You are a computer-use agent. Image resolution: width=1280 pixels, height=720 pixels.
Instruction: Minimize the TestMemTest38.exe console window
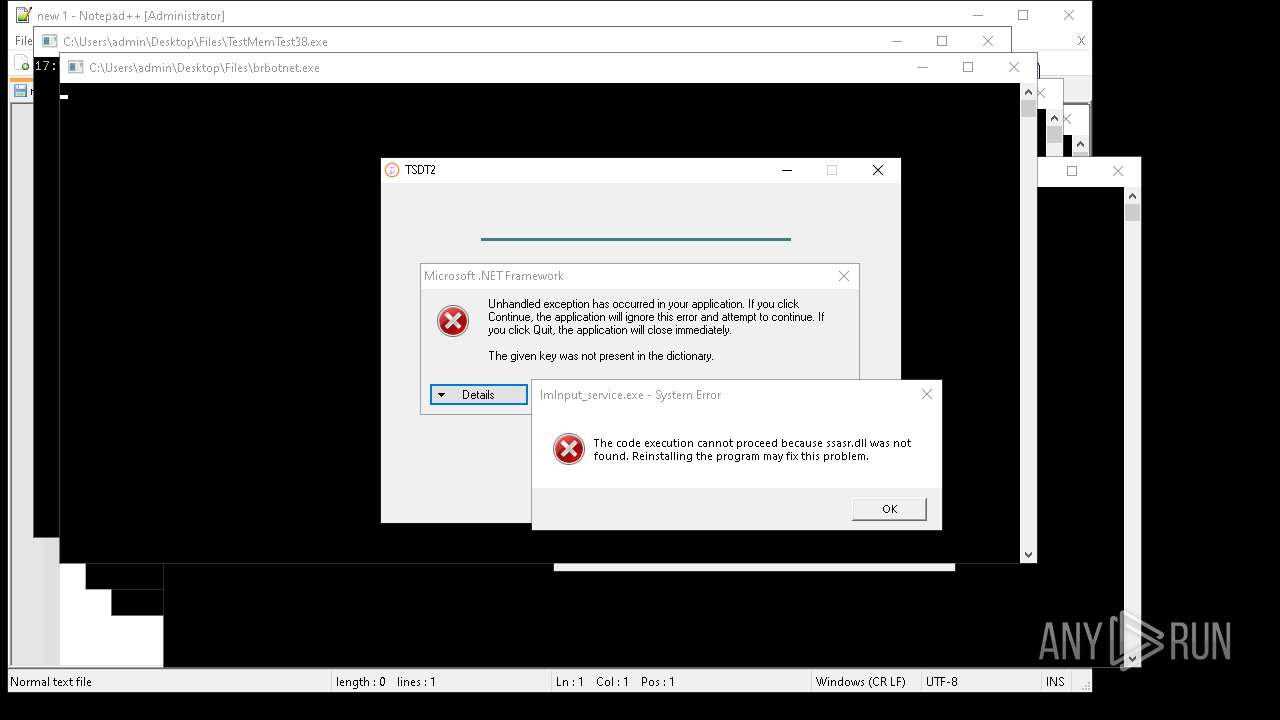coord(896,41)
